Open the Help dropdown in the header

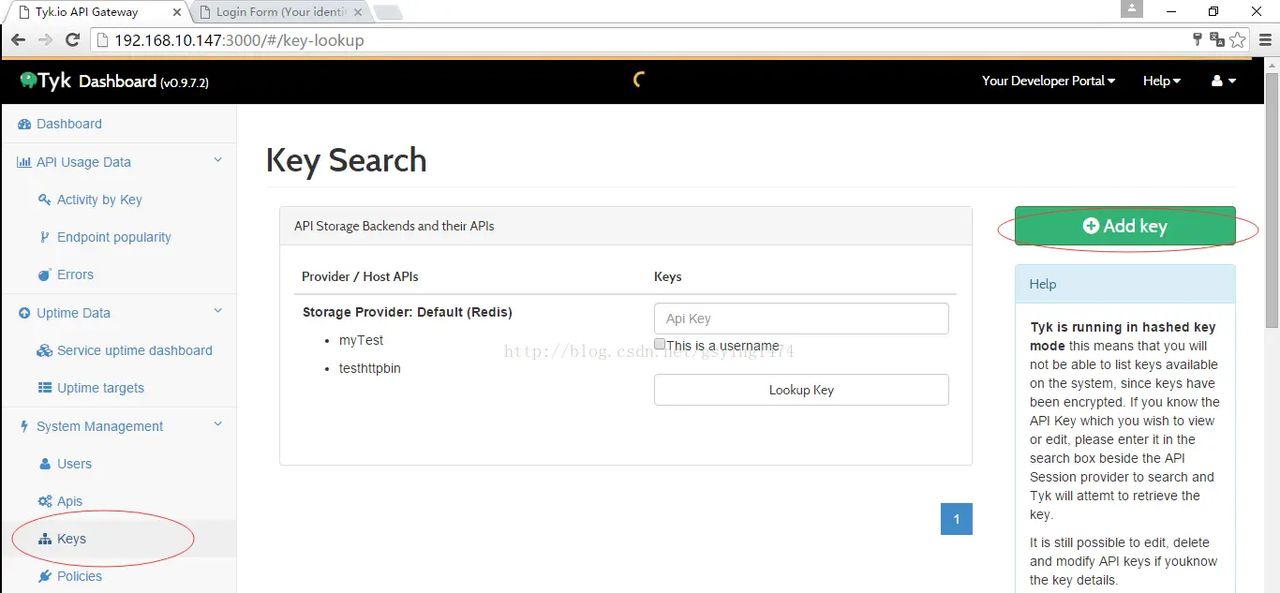[x=1161, y=81]
